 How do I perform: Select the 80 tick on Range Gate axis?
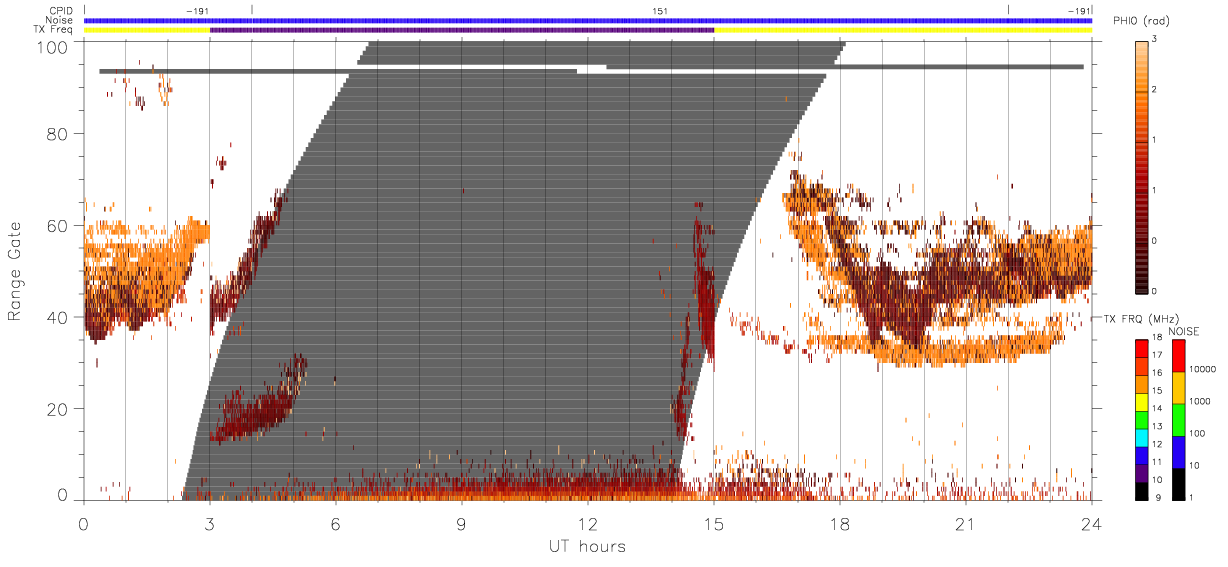click(x=59, y=134)
